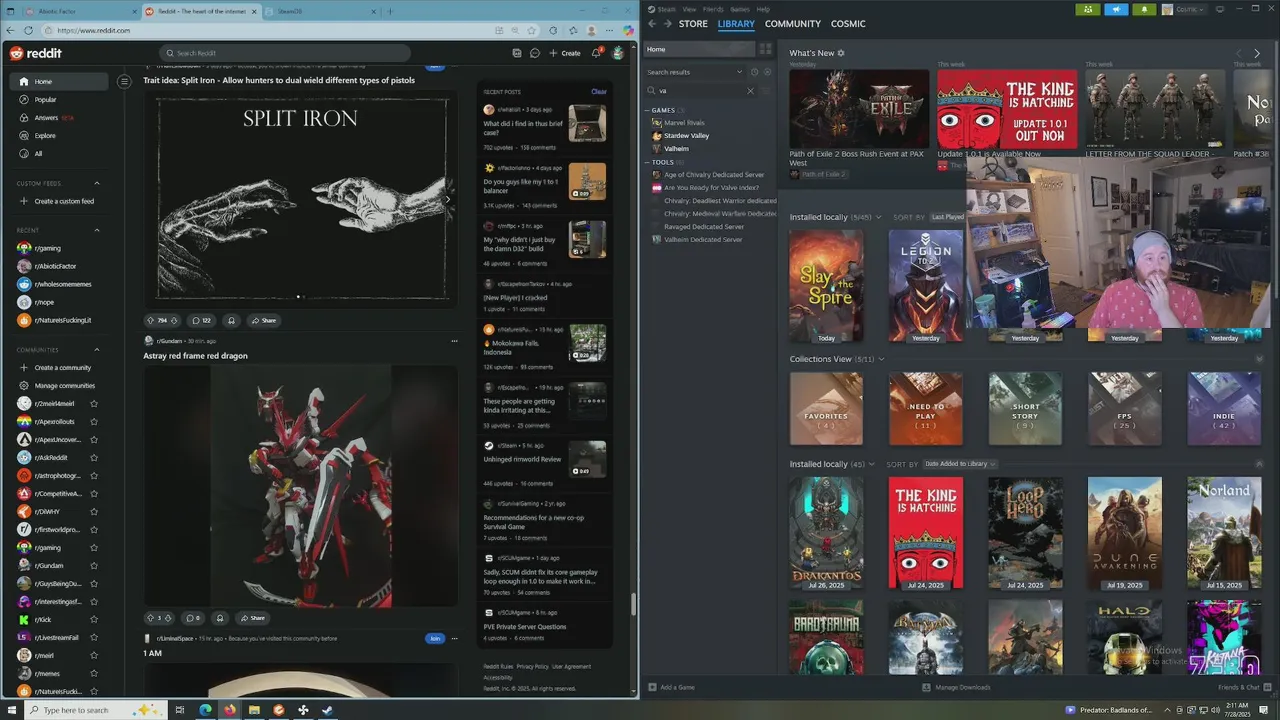Open Installed locally (5/45) shelf dropdown
The width and height of the screenshot is (1280, 720).
click(x=878, y=217)
